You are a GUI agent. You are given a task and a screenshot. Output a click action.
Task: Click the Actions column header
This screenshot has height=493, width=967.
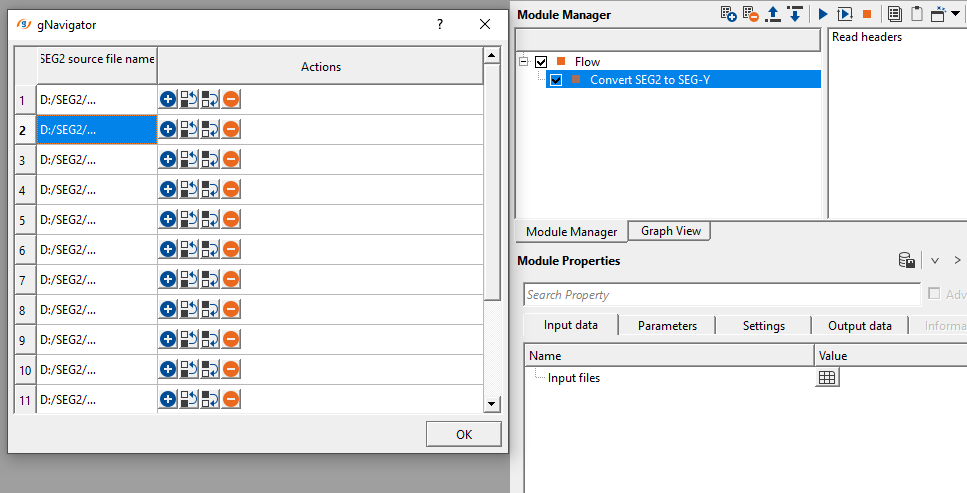pyautogui.click(x=321, y=66)
